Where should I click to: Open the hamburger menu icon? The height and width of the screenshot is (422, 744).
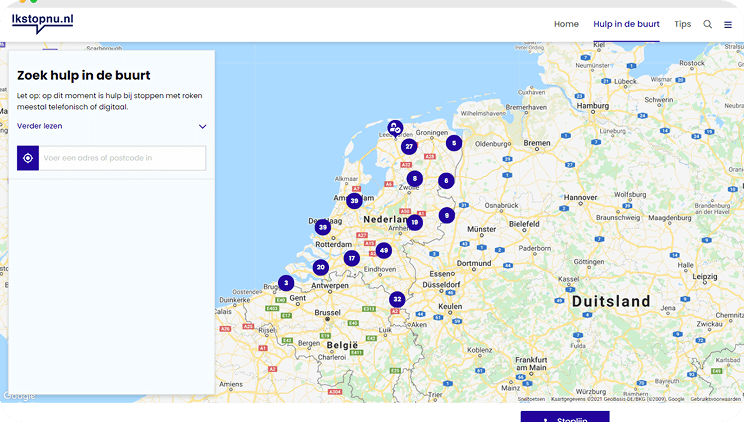pos(728,24)
